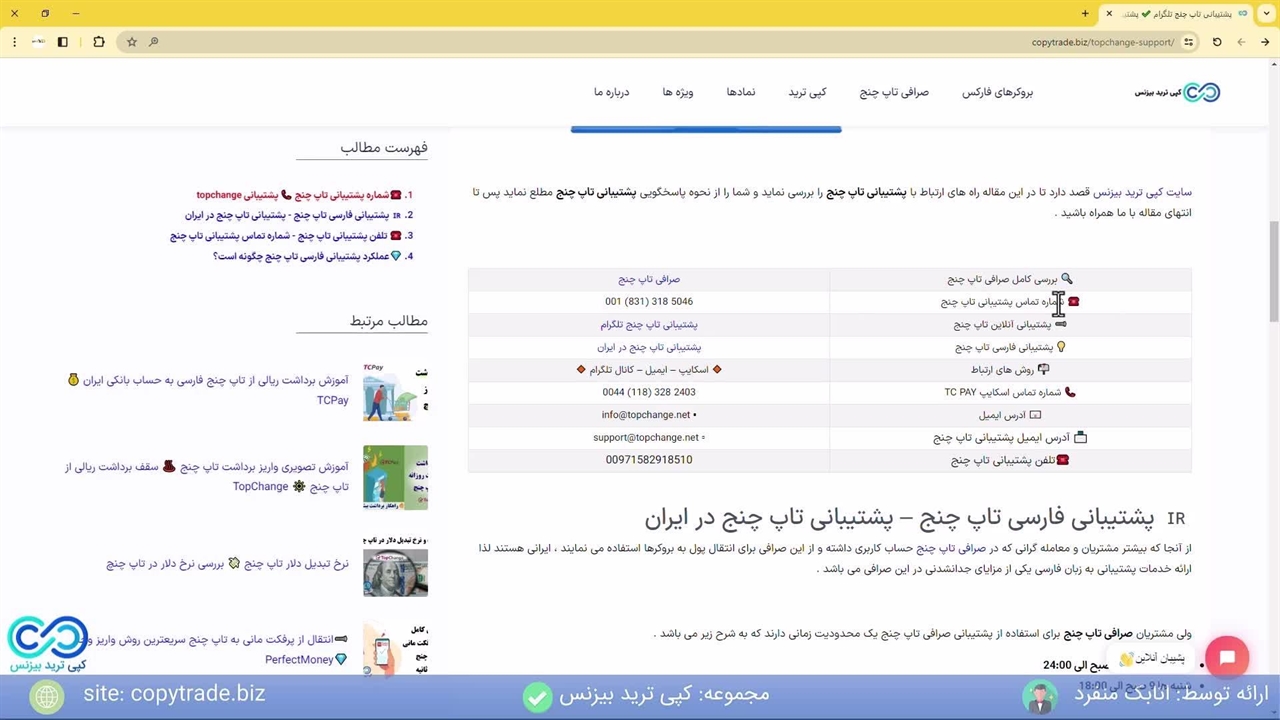Viewport: 1280px width, 720px height.
Task: Click the پشتیبانی تاپ چنج تلگرام link
Action: (x=649, y=325)
